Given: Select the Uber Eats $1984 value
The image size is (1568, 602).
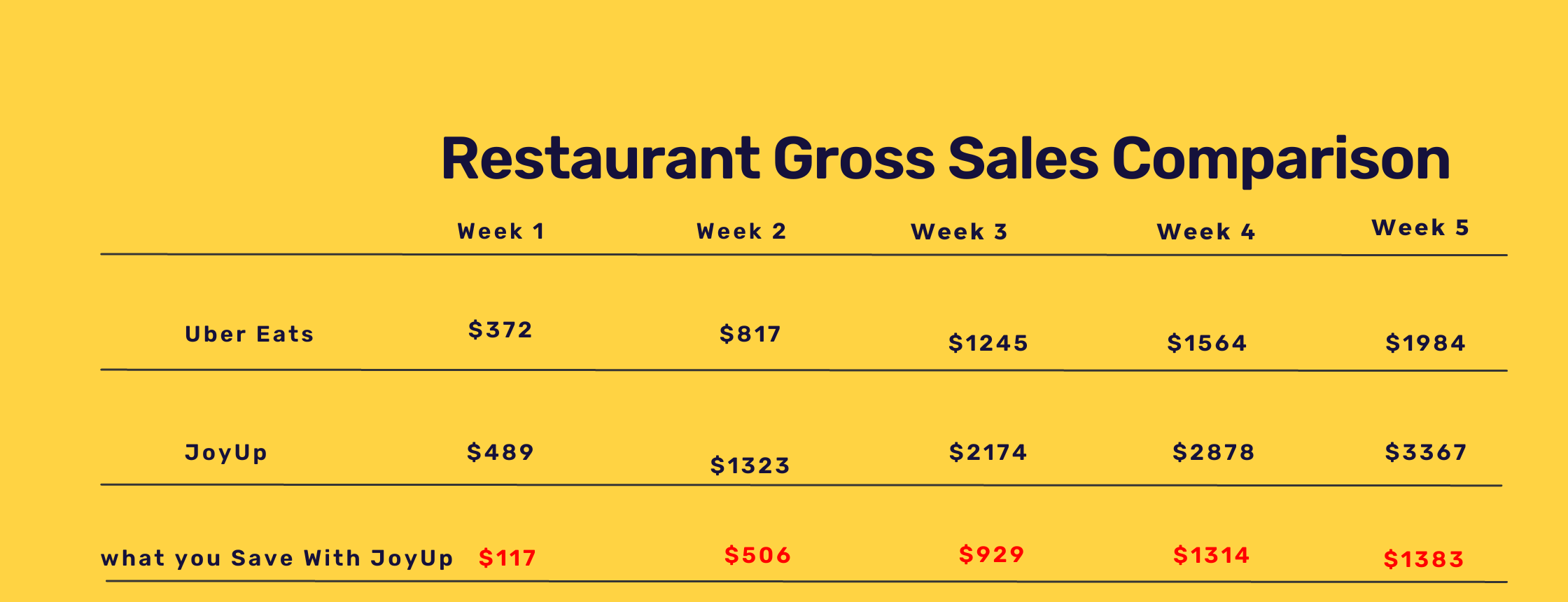Looking at the screenshot, I should click(x=1425, y=343).
